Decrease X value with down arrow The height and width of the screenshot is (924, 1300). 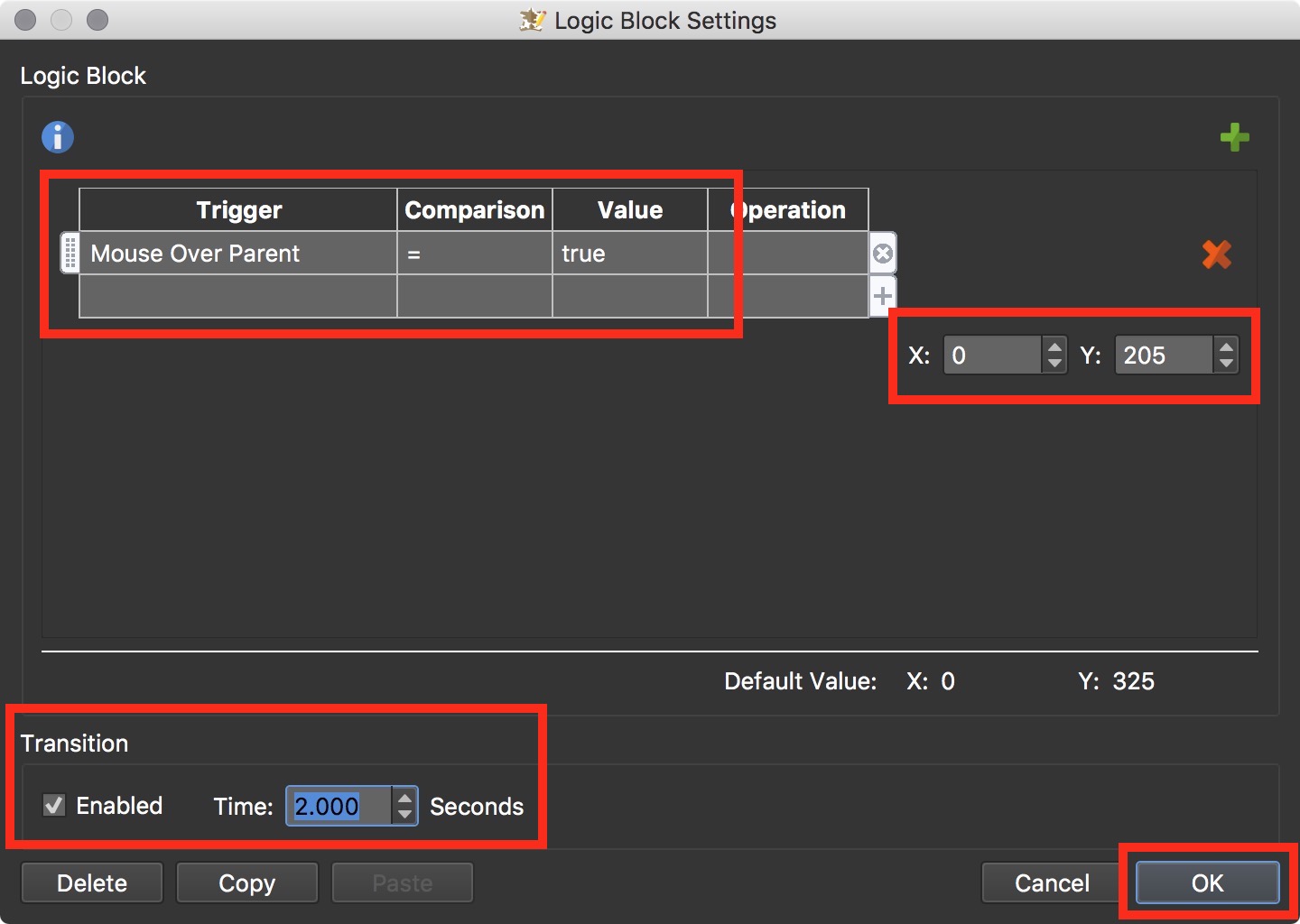tap(1054, 364)
